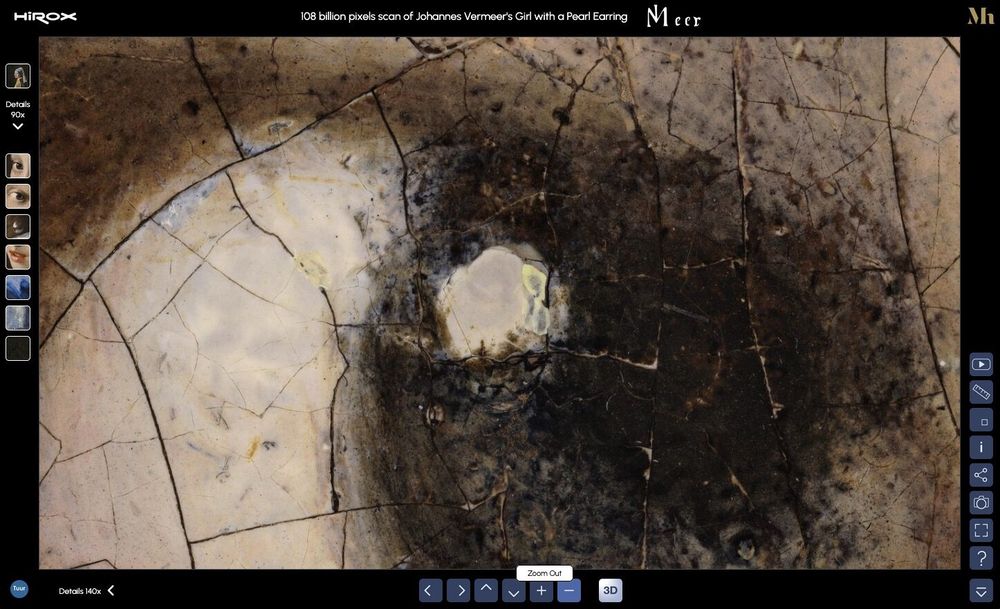1000x609 pixels.
Task: Open the full painting thumbnail
Action: tap(18, 76)
